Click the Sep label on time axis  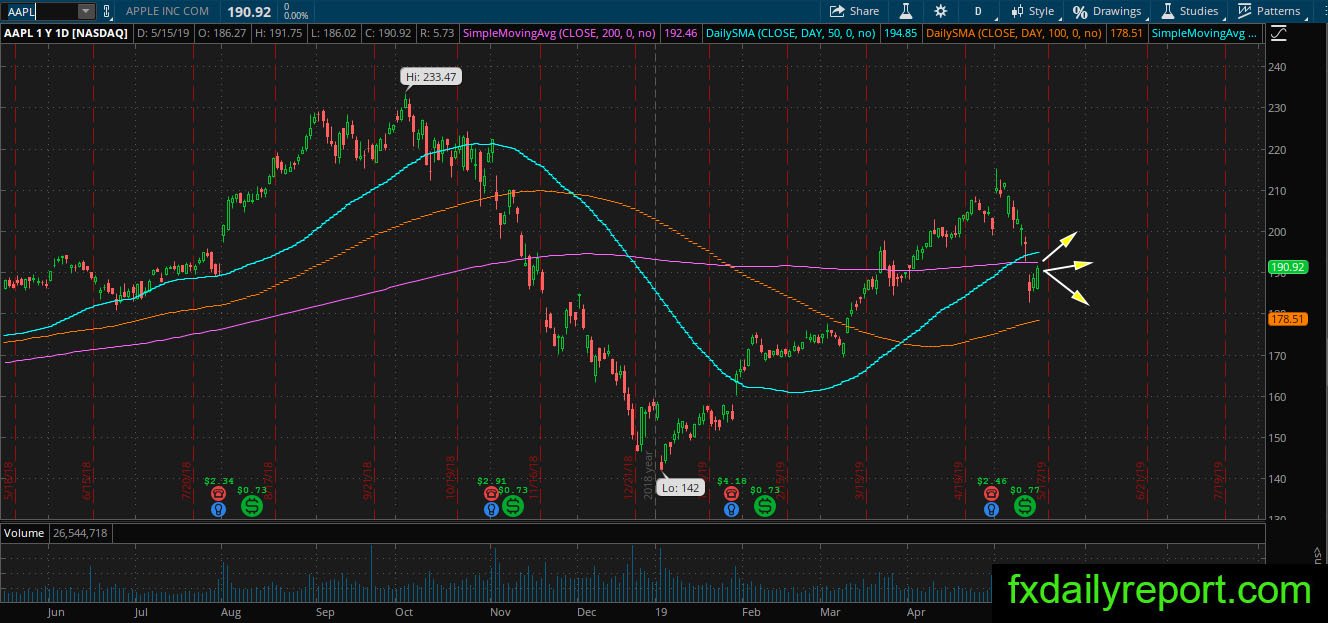coord(325,610)
